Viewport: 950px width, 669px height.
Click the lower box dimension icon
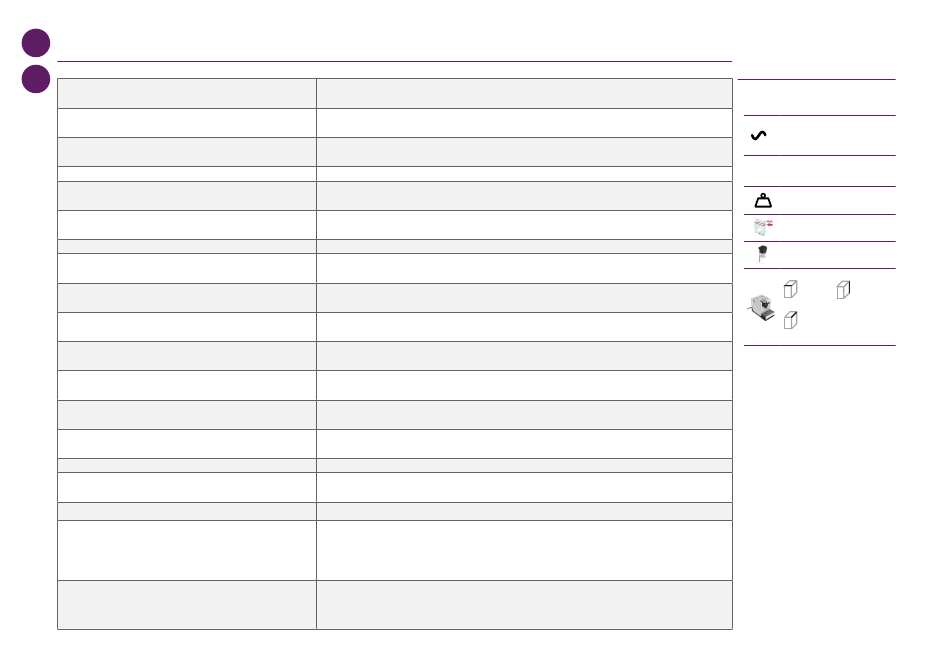(x=790, y=320)
